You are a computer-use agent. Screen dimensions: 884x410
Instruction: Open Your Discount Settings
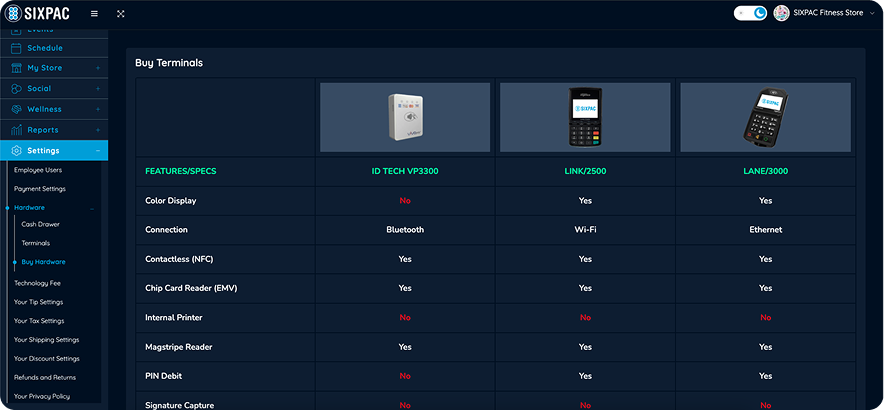pyautogui.click(x=47, y=359)
